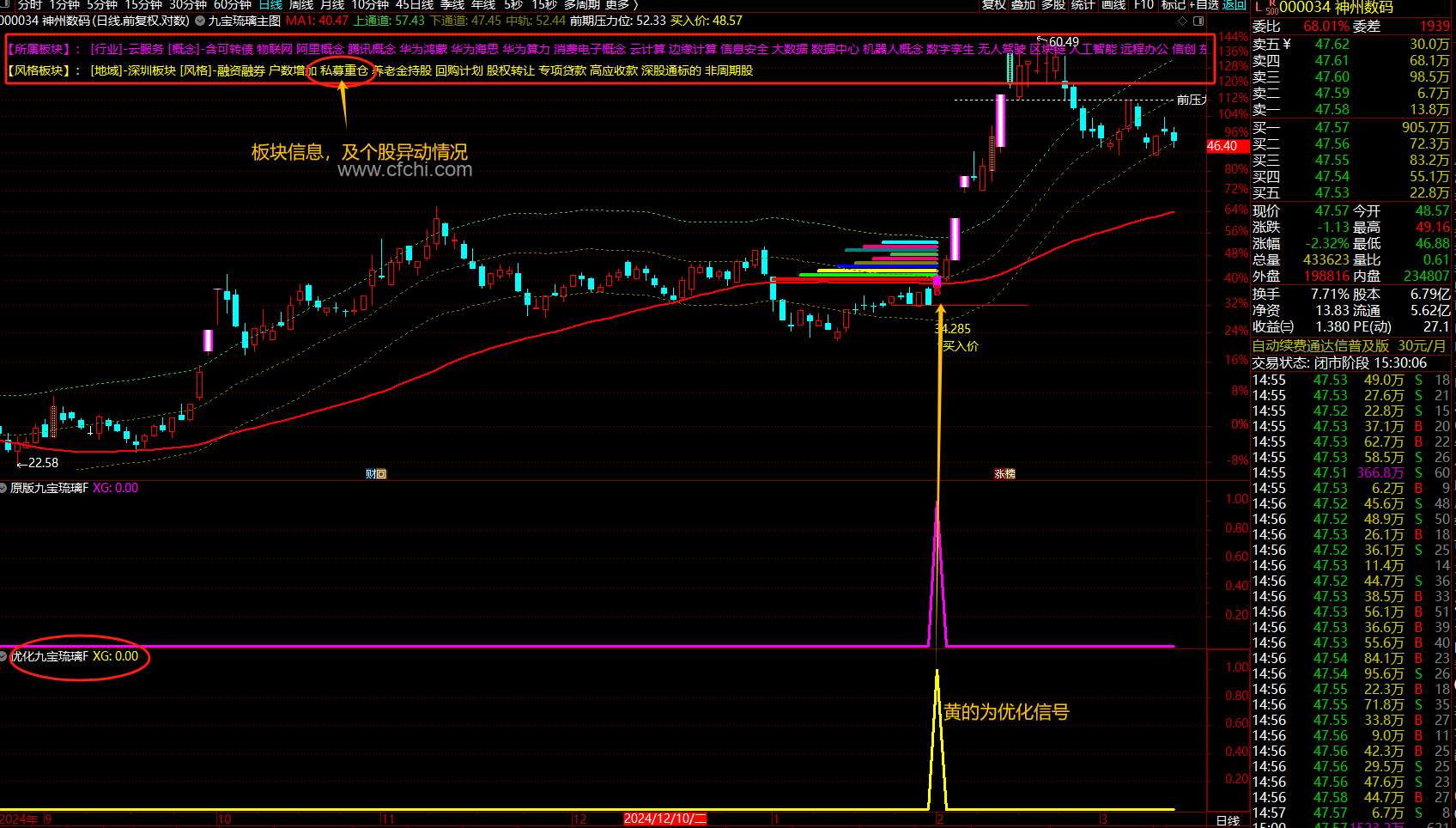Switch to 年线 yearly chart
Viewport: 1456px width, 828px height.
[x=483, y=4]
